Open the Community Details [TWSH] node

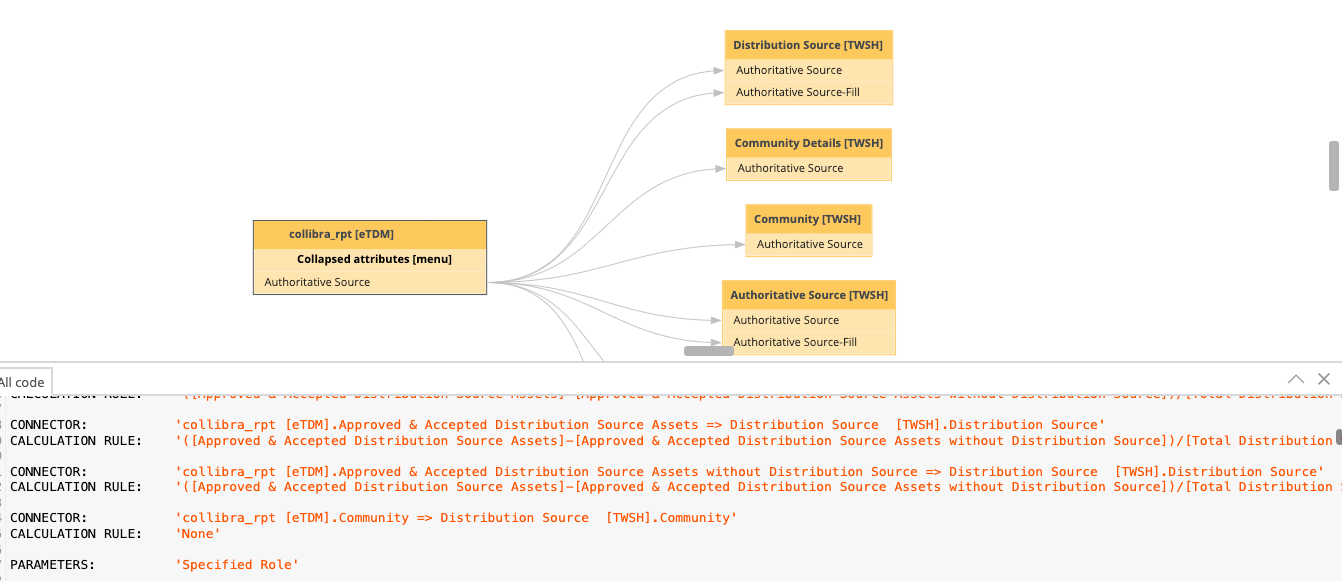(808, 142)
